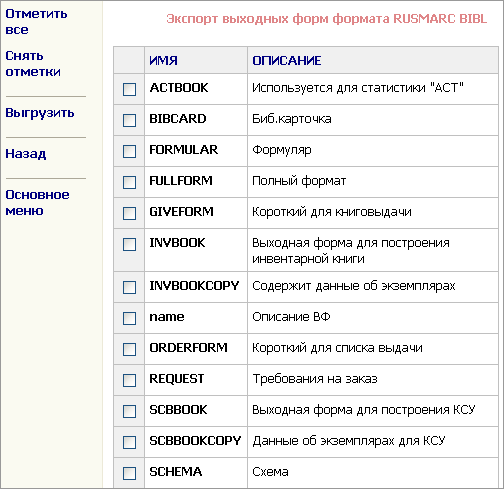The width and height of the screenshot is (504, 489).
Task: Enable the FULLFORM checkbox
Action: click(x=129, y=182)
